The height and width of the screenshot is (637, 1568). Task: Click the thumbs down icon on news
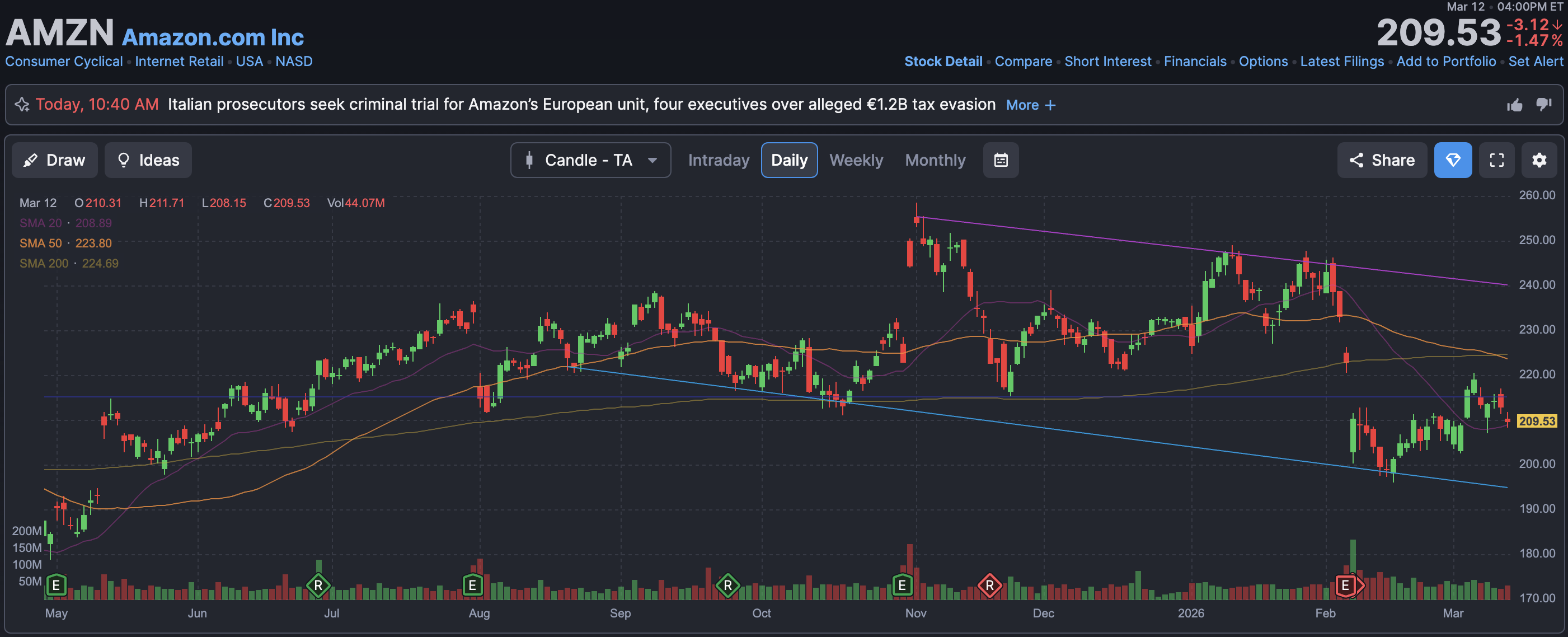[x=1543, y=105]
